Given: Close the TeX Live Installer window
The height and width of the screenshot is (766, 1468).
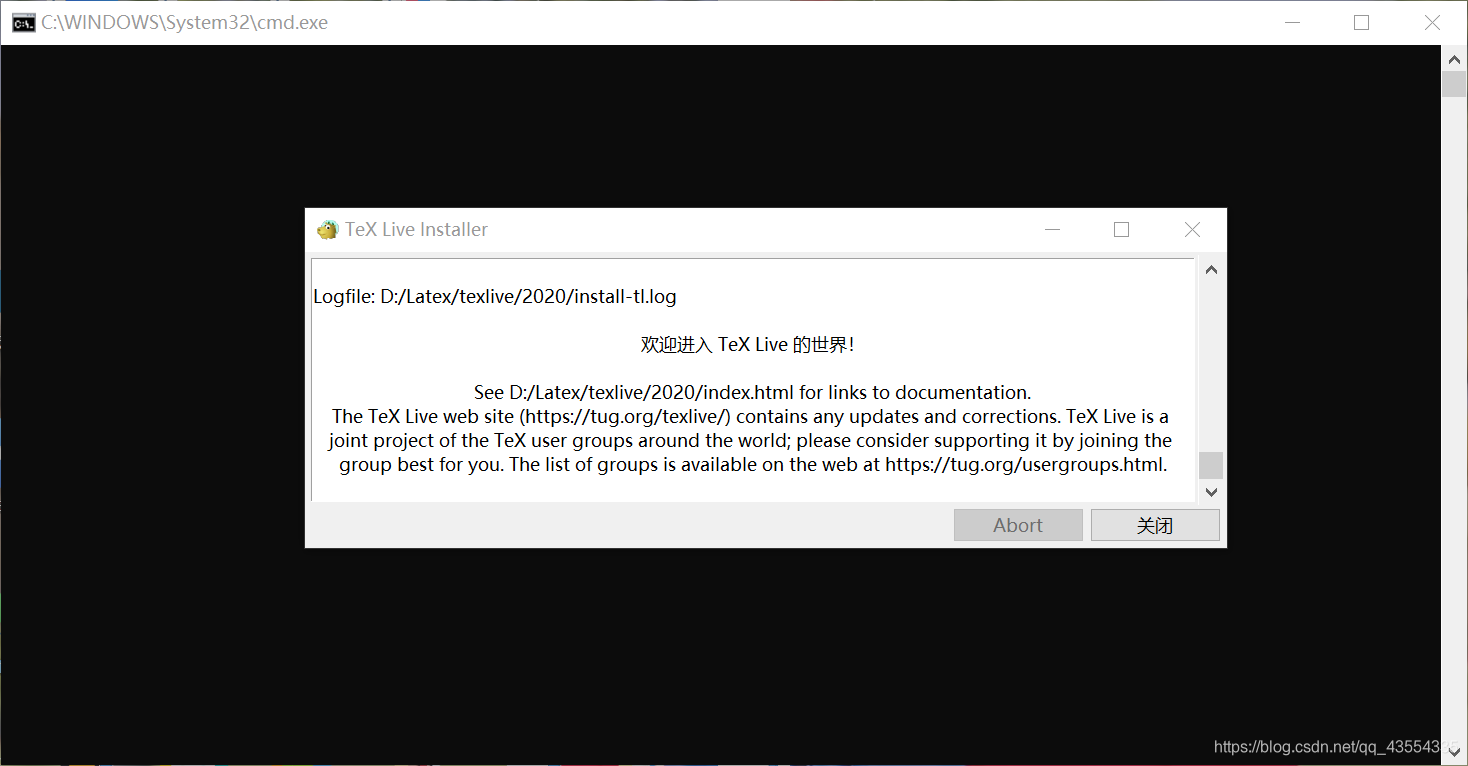Looking at the screenshot, I should [x=1192, y=230].
